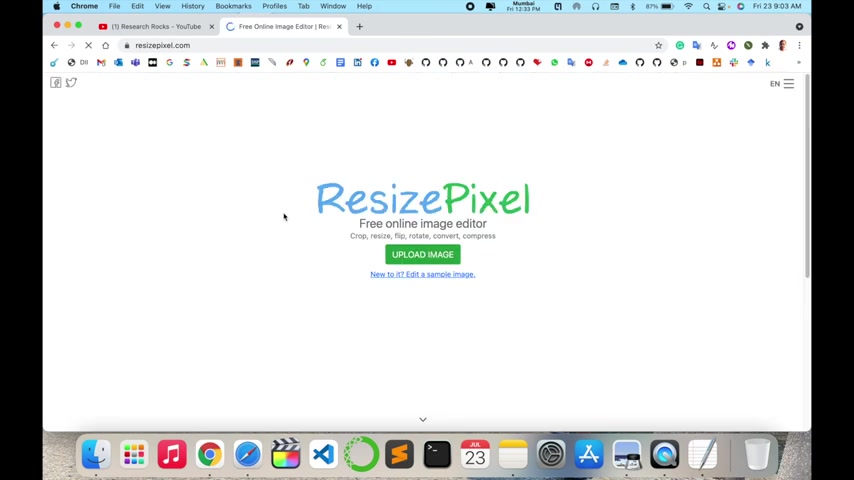Open the Chrome profile avatar
Image resolution: width=854 pixels, height=480 pixels.
point(783,45)
